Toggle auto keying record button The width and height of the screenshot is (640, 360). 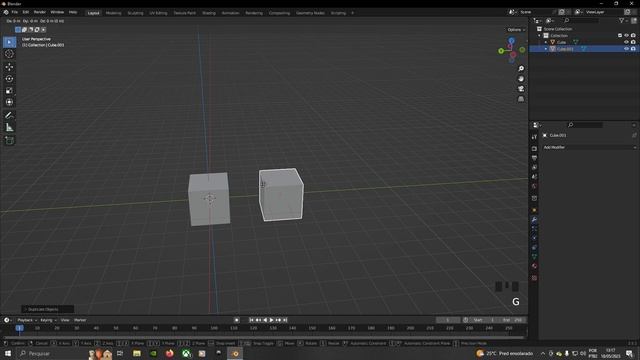[236, 320]
